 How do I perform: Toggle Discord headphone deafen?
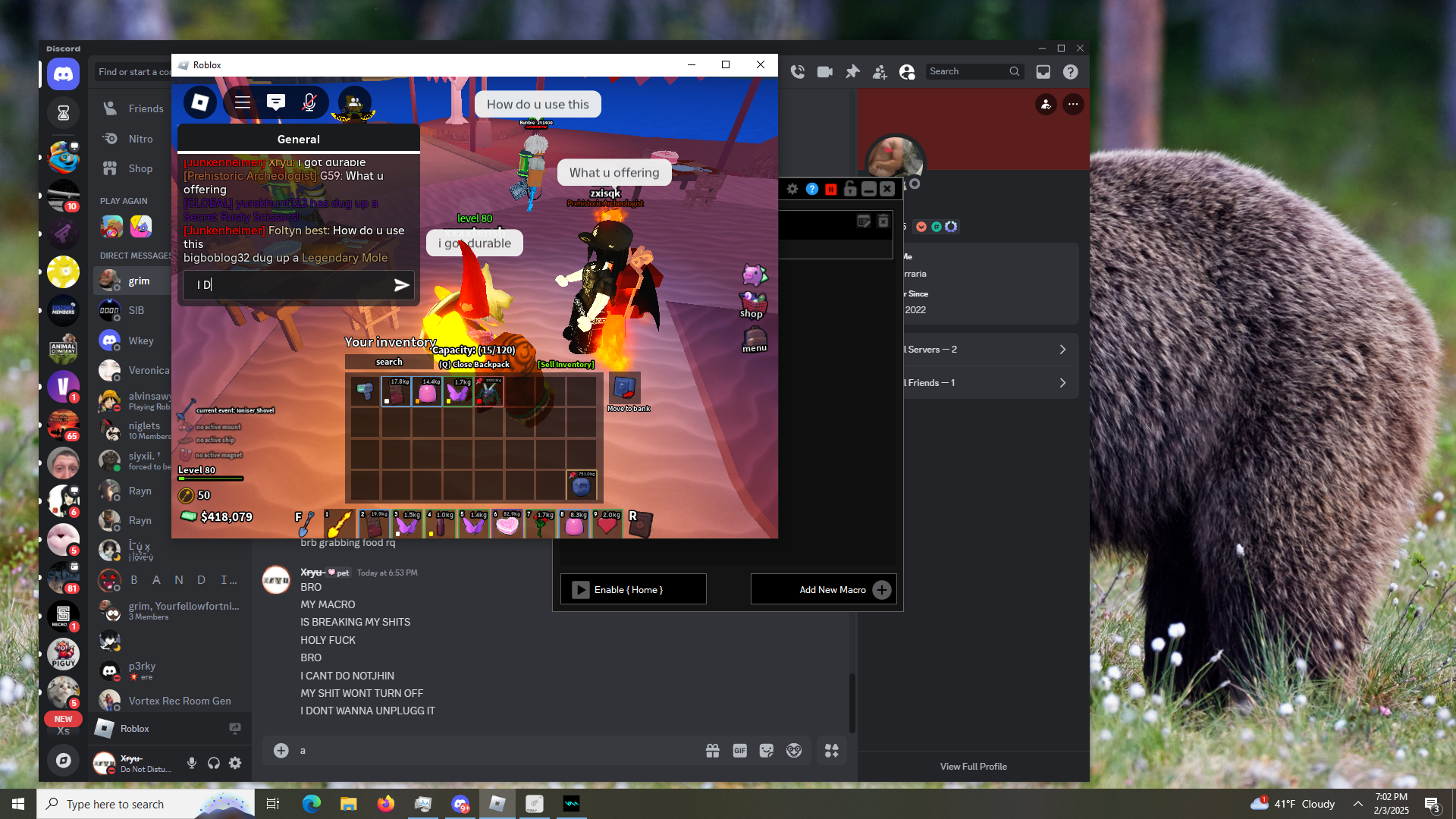point(214,763)
